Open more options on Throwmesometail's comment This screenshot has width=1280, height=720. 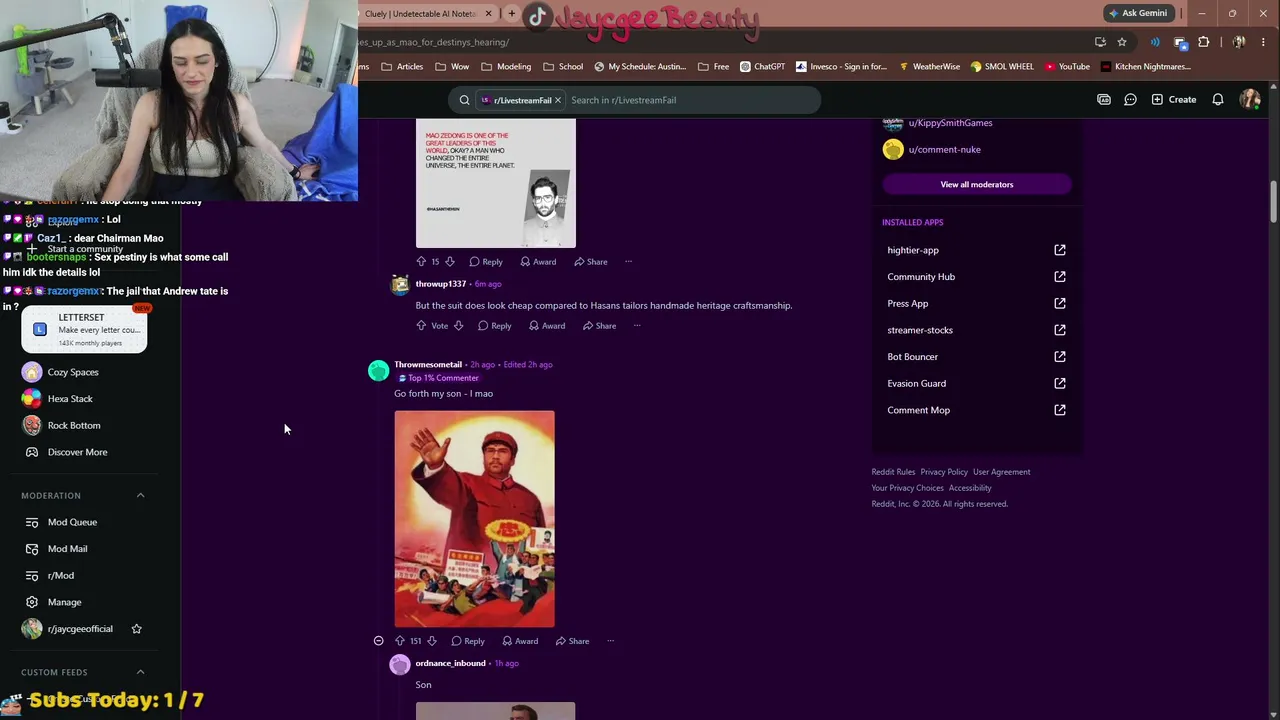click(610, 641)
